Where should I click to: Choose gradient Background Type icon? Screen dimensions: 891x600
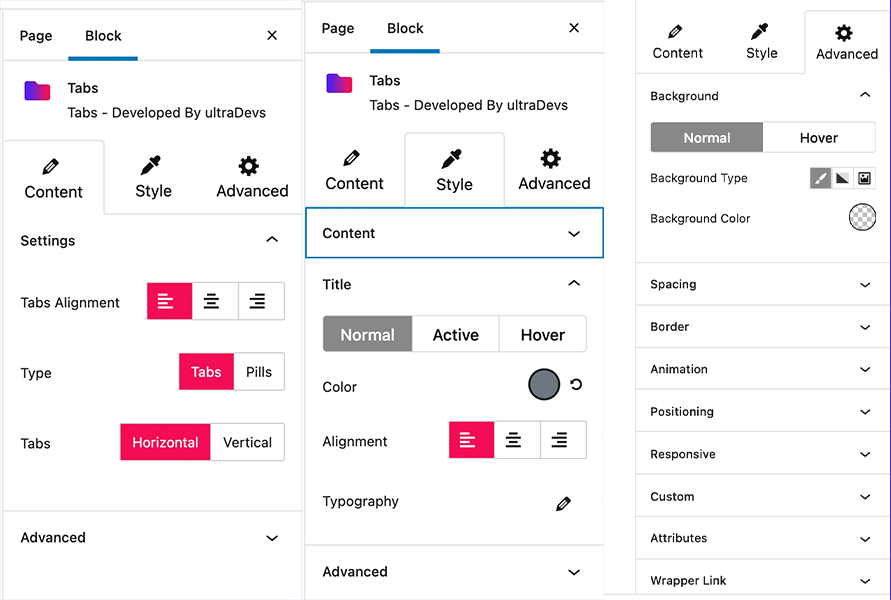(842, 178)
